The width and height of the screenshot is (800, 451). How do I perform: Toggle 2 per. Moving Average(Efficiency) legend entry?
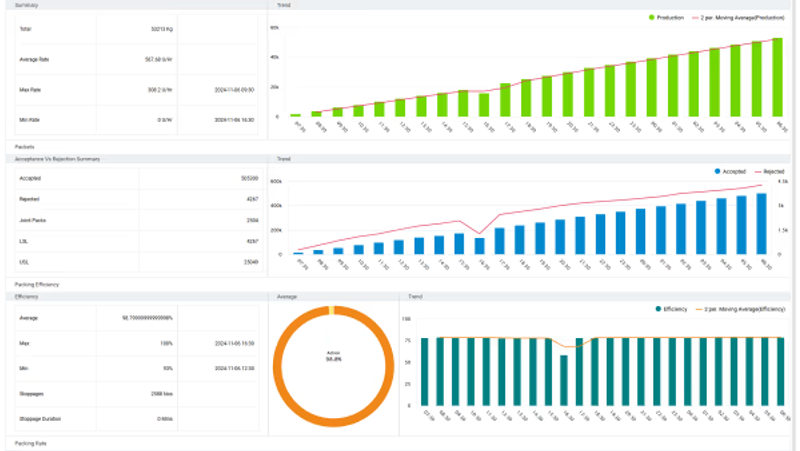pos(740,309)
